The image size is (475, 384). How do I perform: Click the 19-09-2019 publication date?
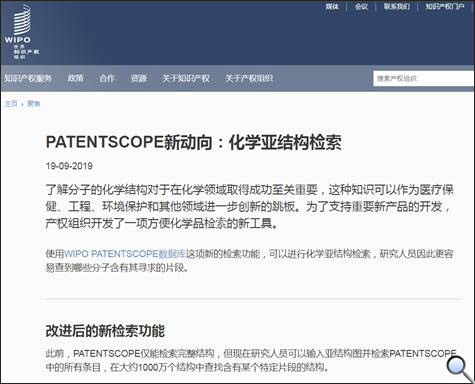pos(69,166)
